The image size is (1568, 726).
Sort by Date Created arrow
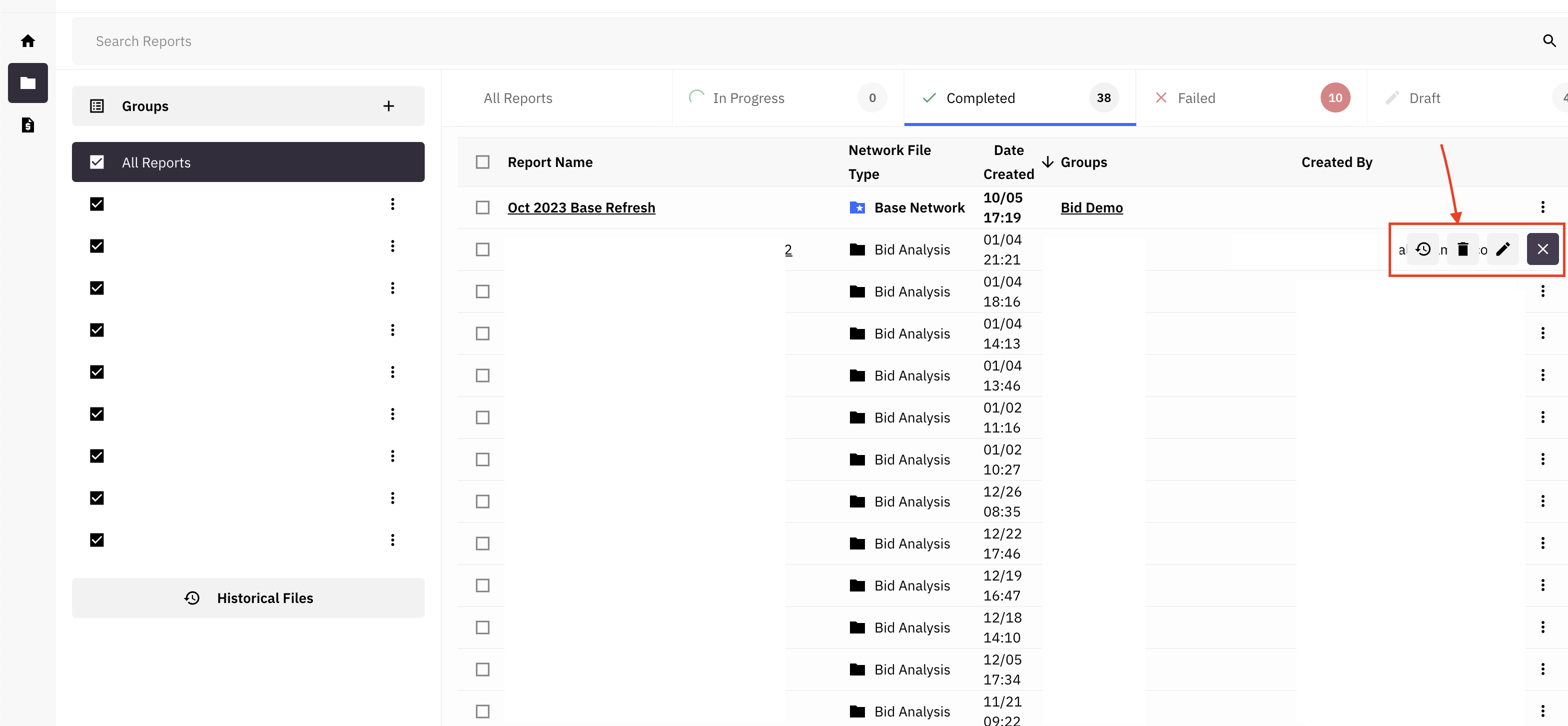1047,162
